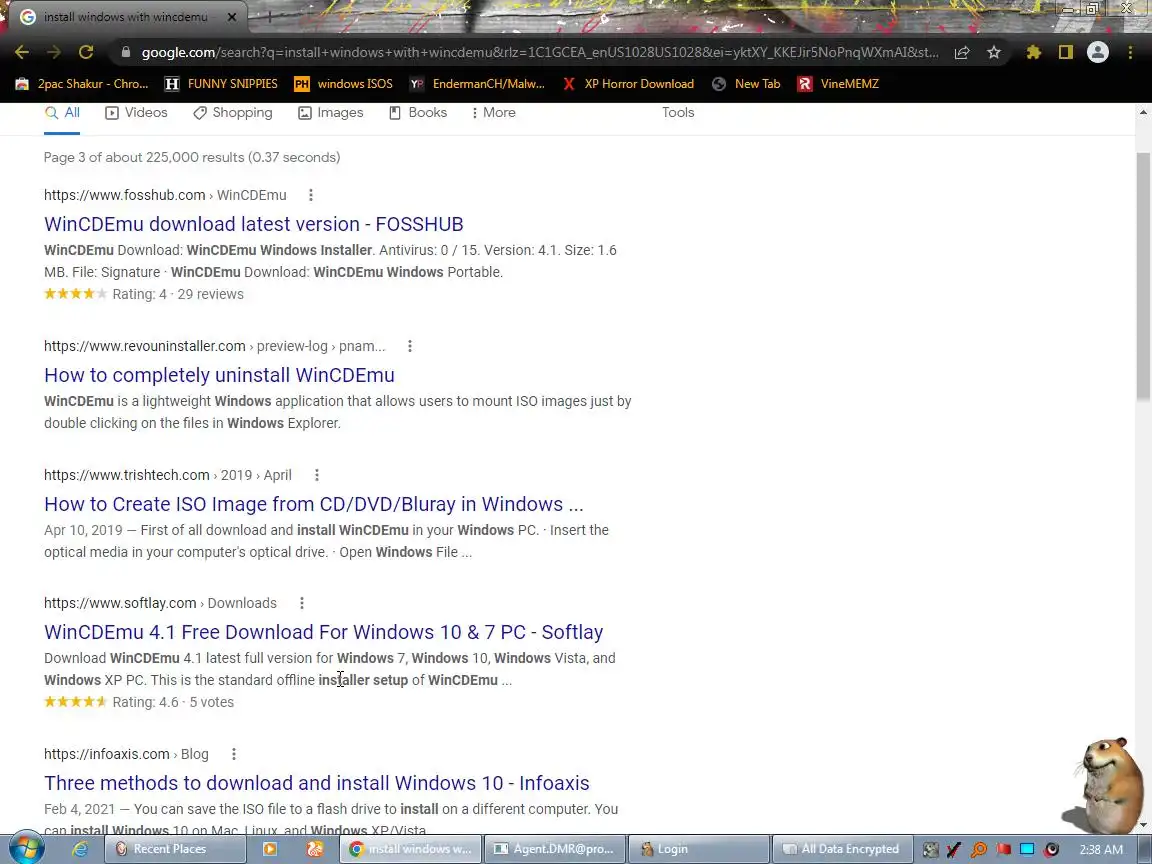Open the orange browser taskbar icon

tap(315, 849)
